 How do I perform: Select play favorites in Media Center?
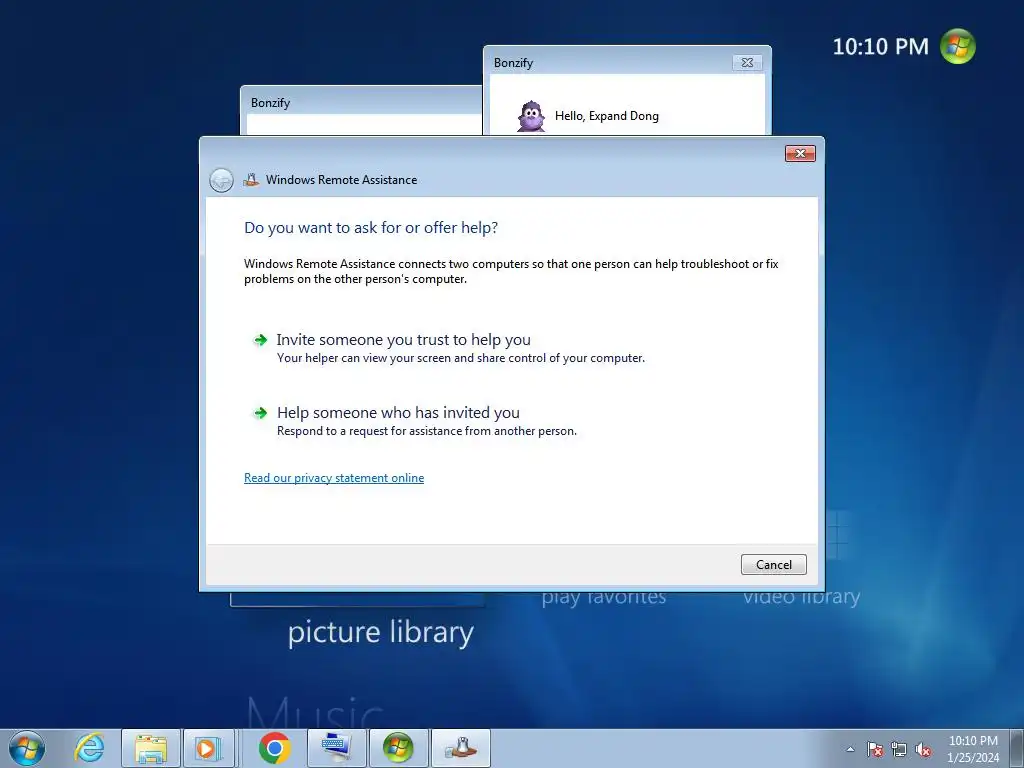tap(603, 597)
